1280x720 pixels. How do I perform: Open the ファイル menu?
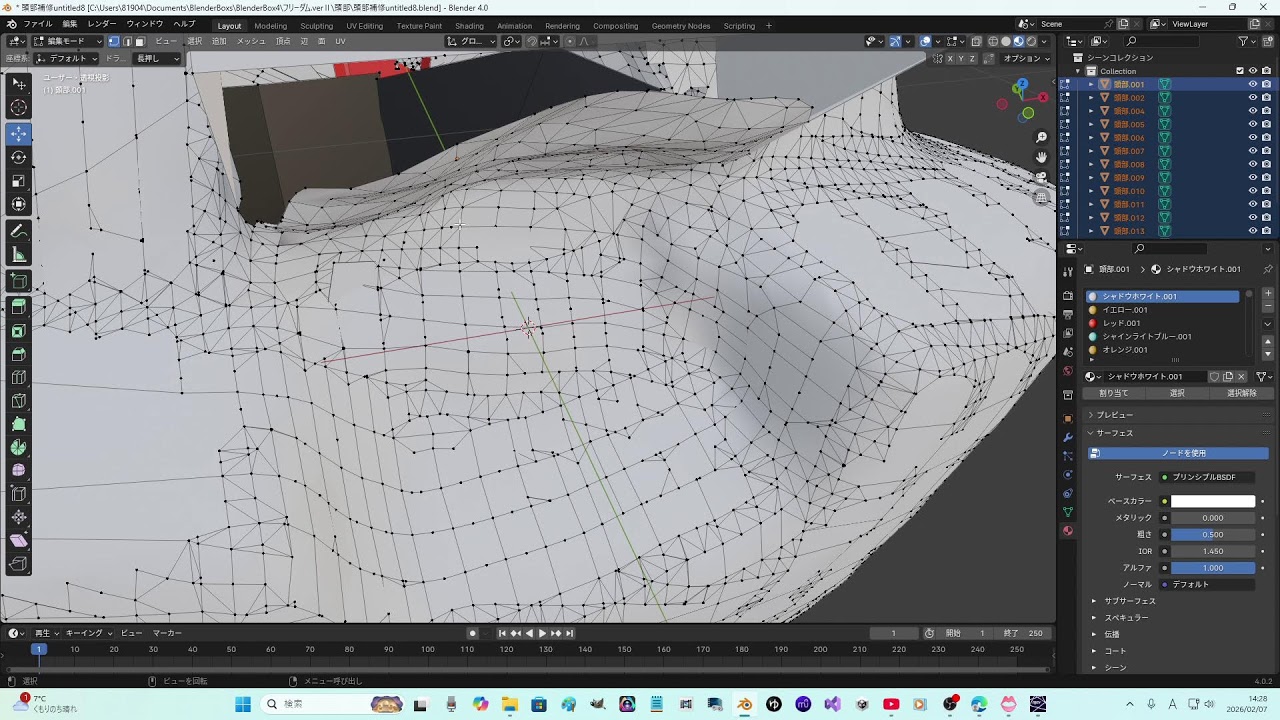click(37, 24)
